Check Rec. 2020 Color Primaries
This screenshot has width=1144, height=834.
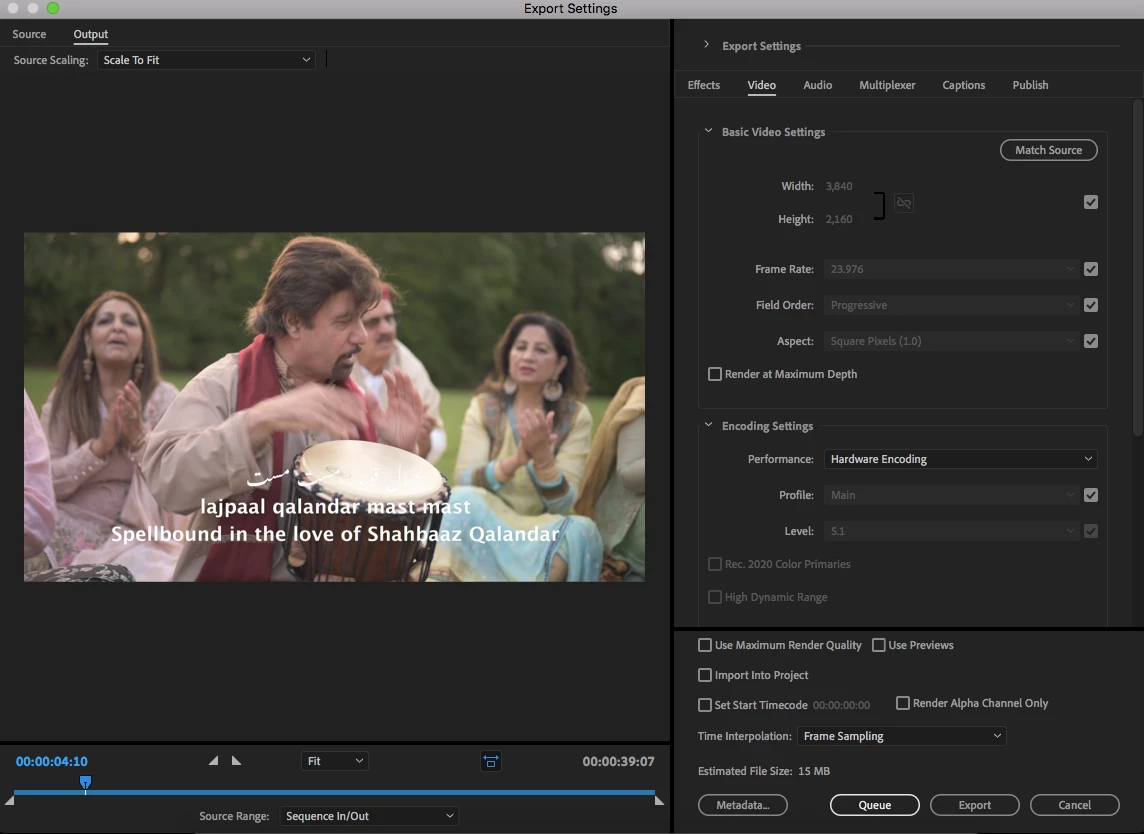pyautogui.click(x=715, y=564)
